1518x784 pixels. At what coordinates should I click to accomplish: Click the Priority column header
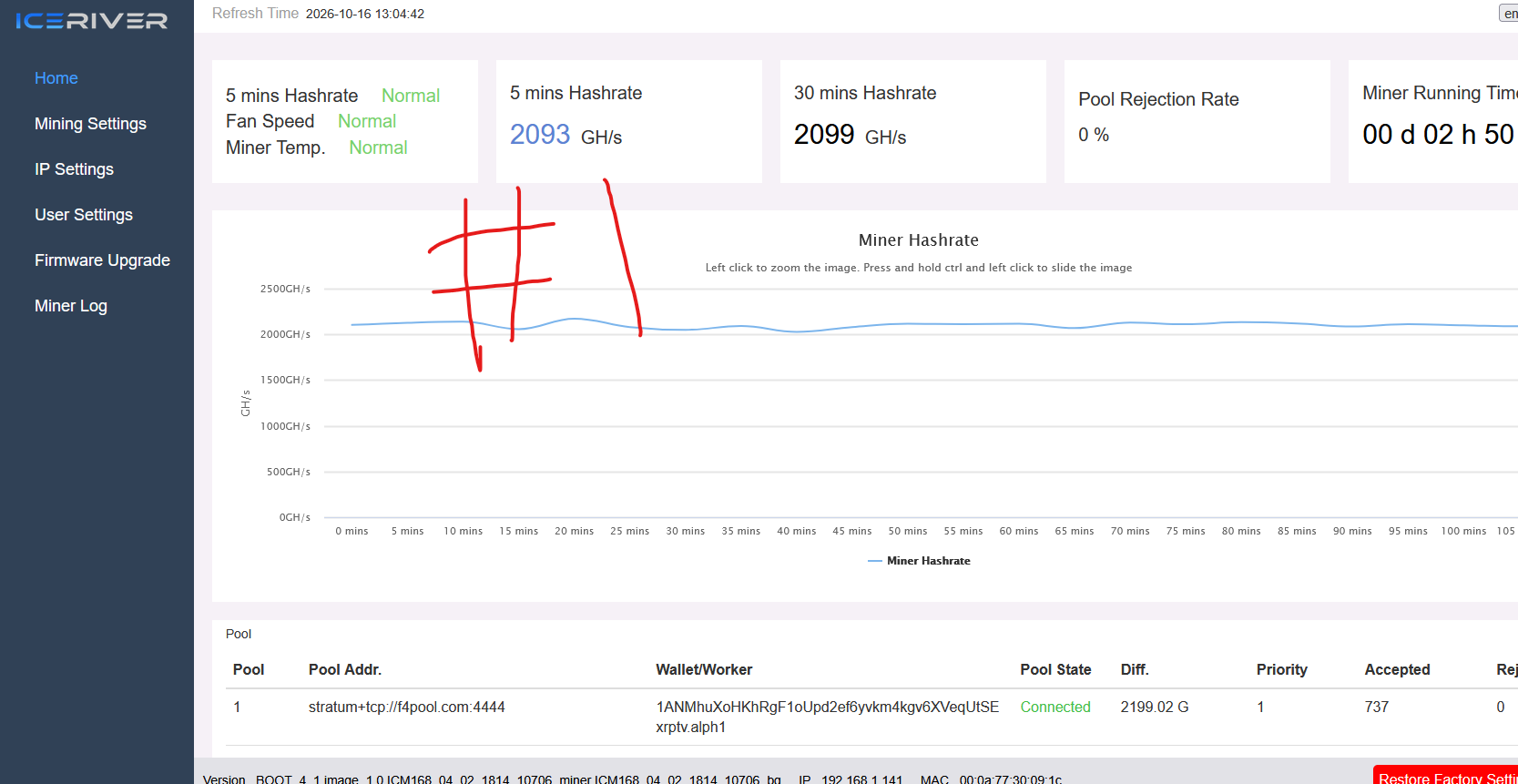coord(1282,670)
